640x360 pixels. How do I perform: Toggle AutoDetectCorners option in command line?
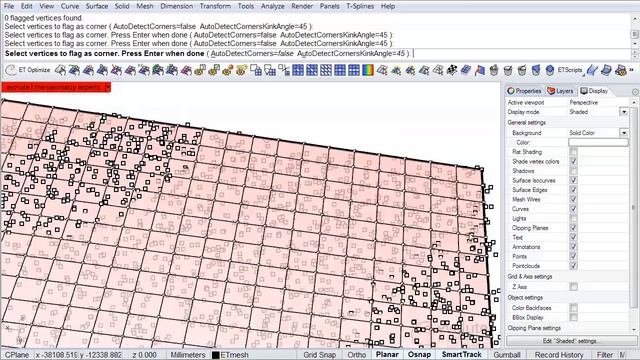(x=252, y=53)
